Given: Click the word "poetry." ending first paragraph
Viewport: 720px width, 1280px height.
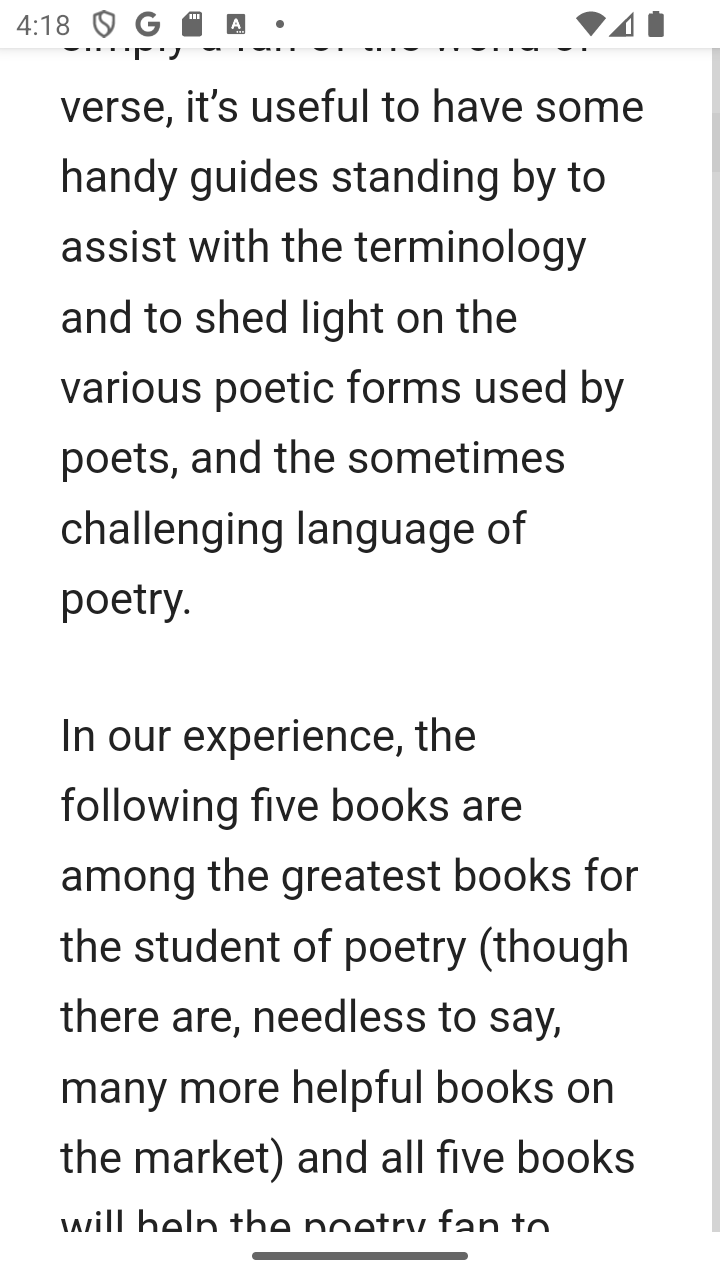Looking at the screenshot, I should coord(126,599).
